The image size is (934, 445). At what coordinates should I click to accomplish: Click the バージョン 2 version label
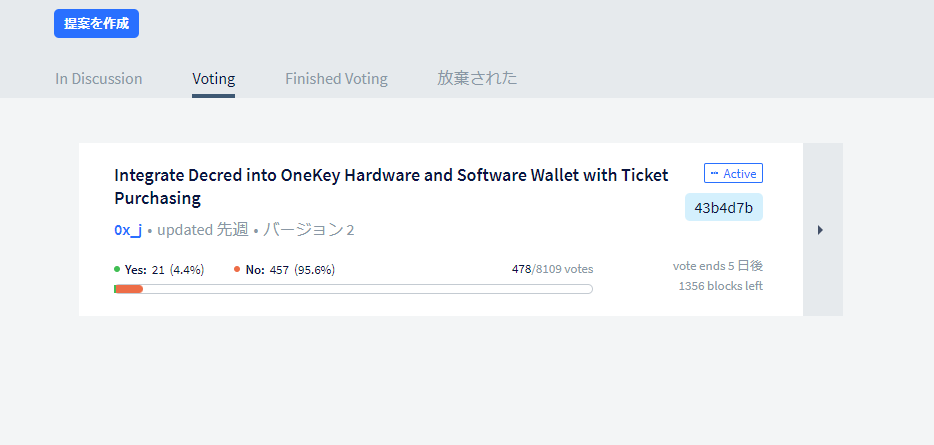tap(309, 230)
